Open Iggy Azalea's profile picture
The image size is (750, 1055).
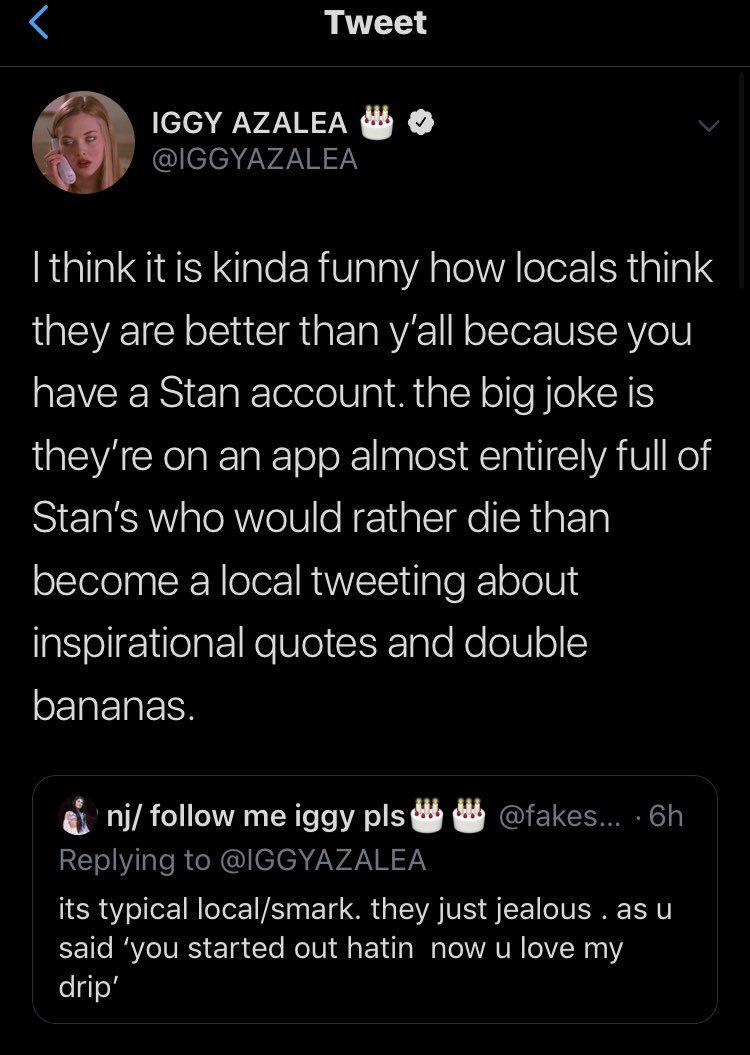click(x=83, y=143)
